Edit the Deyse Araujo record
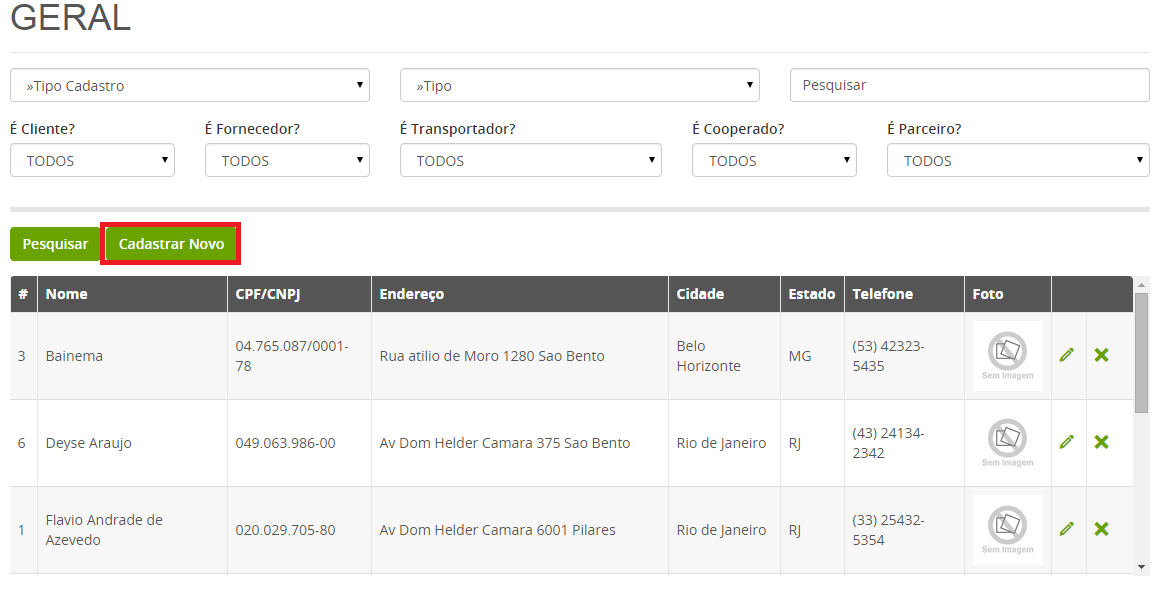The width and height of the screenshot is (1161, 593). pos(1066,442)
